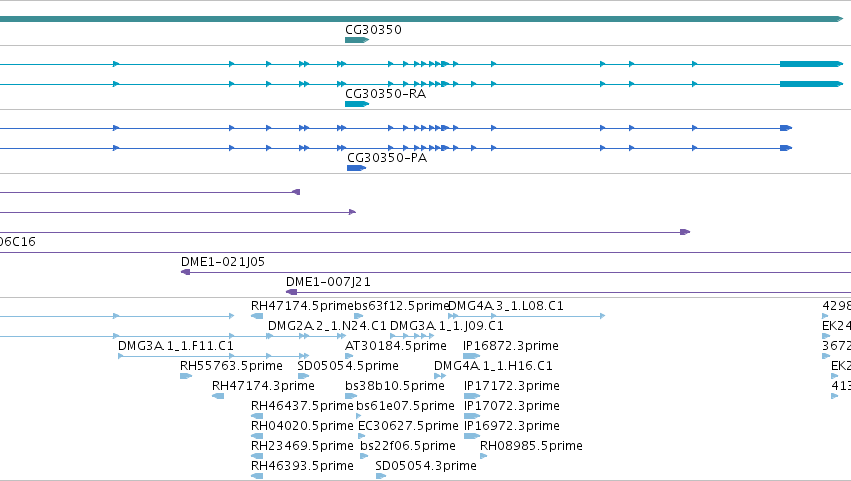Select the EC30627.5prime EST label

point(408,426)
